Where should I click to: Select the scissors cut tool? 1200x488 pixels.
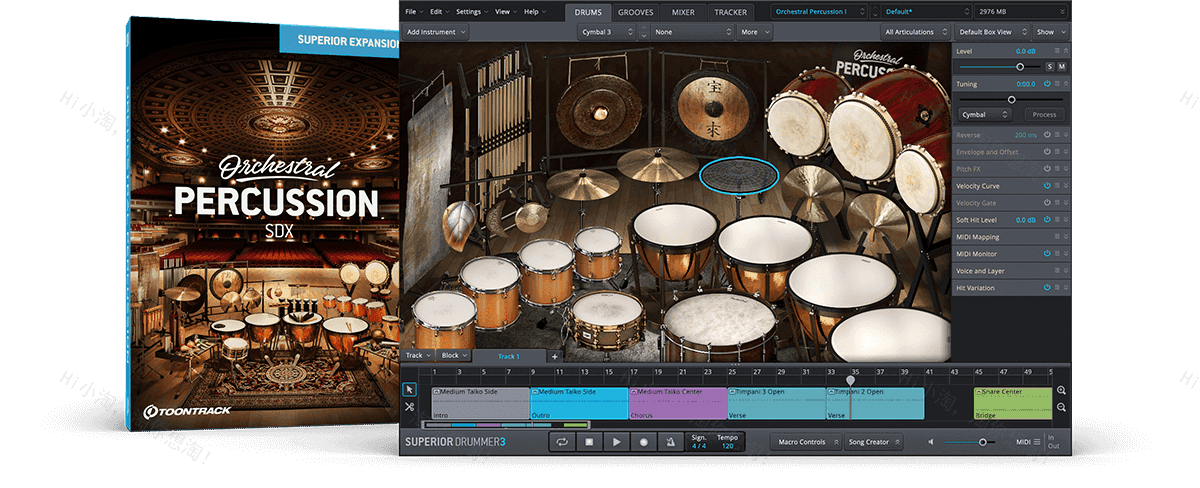coord(410,406)
